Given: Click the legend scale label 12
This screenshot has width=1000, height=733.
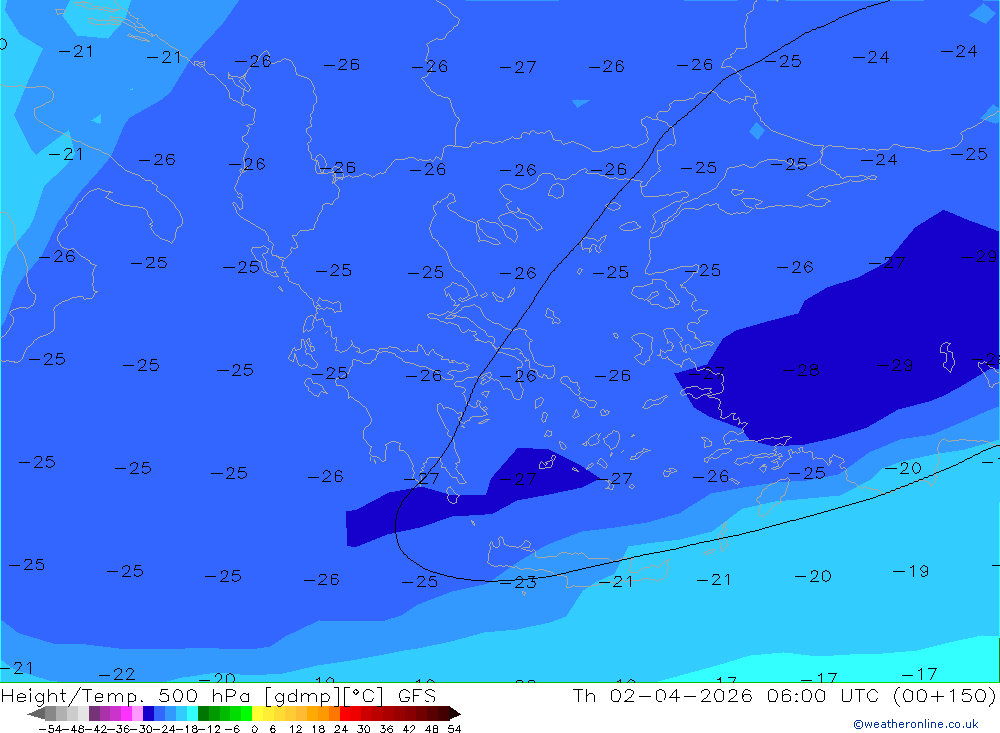Looking at the screenshot, I should 295,729.
